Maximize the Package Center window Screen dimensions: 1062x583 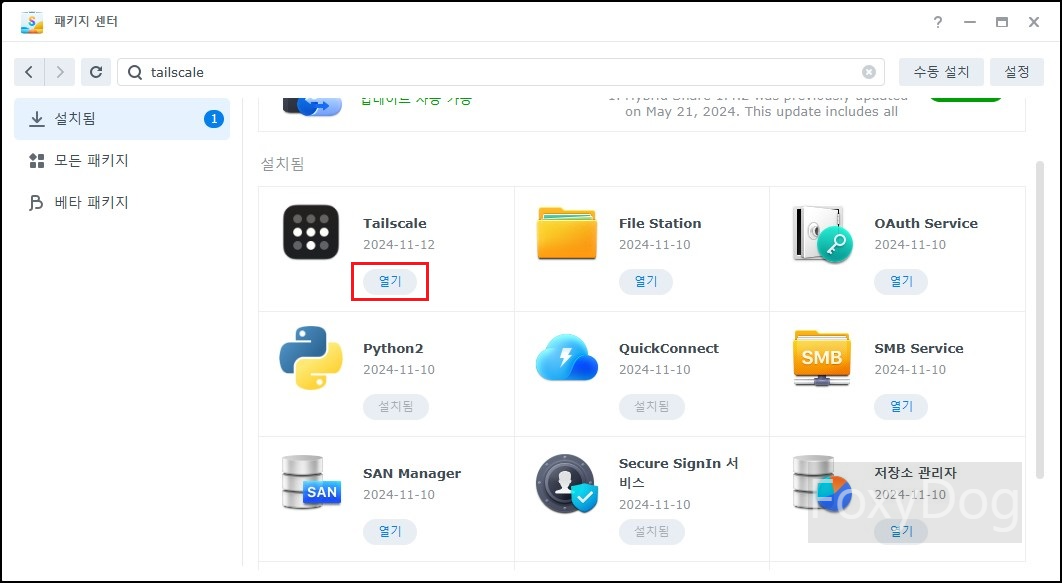pos(1002,22)
